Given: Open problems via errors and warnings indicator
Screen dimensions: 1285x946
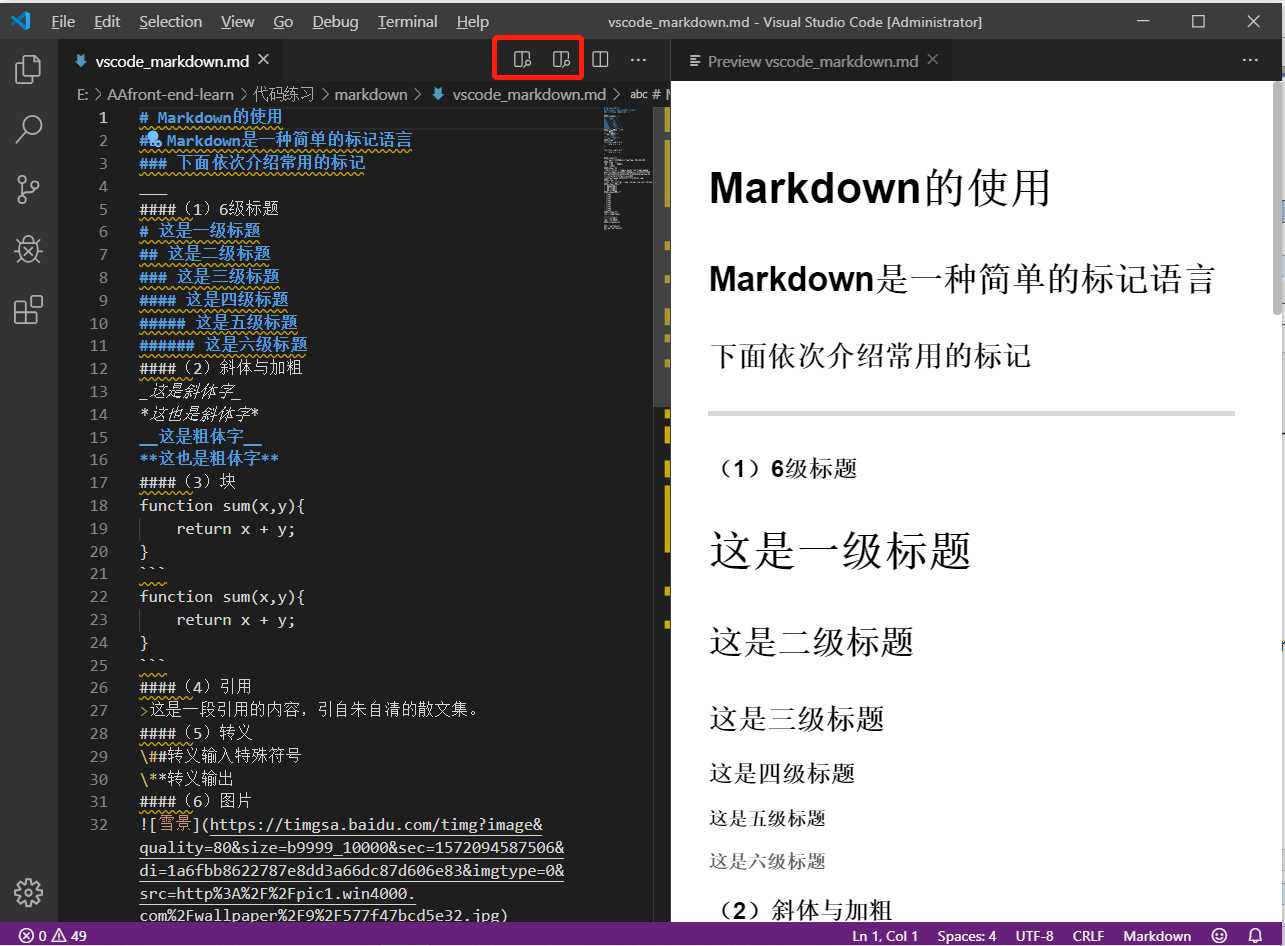Looking at the screenshot, I should pos(53,936).
